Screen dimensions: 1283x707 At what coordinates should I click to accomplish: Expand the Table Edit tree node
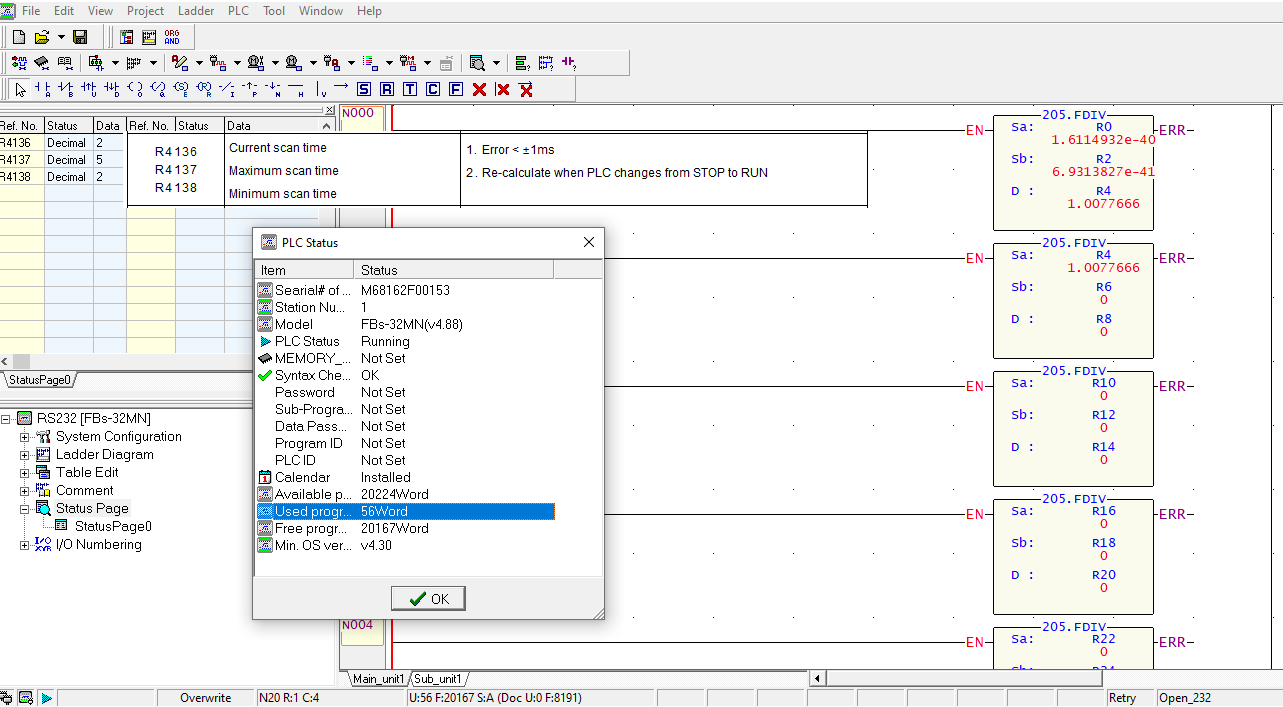[x=25, y=473]
